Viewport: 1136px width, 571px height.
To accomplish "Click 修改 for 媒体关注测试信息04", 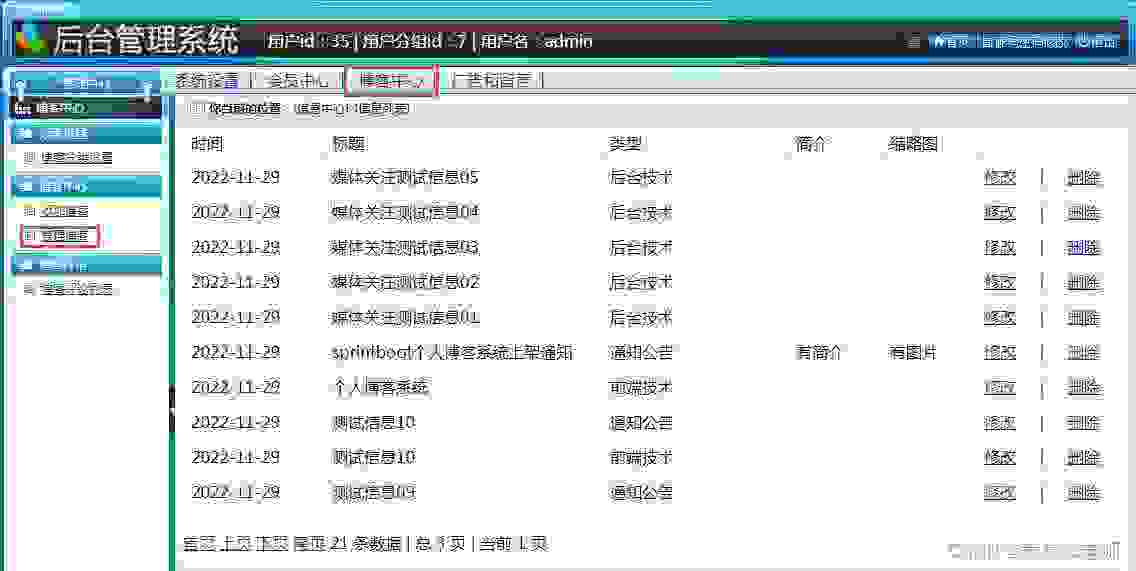I will pyautogui.click(x=1000, y=212).
